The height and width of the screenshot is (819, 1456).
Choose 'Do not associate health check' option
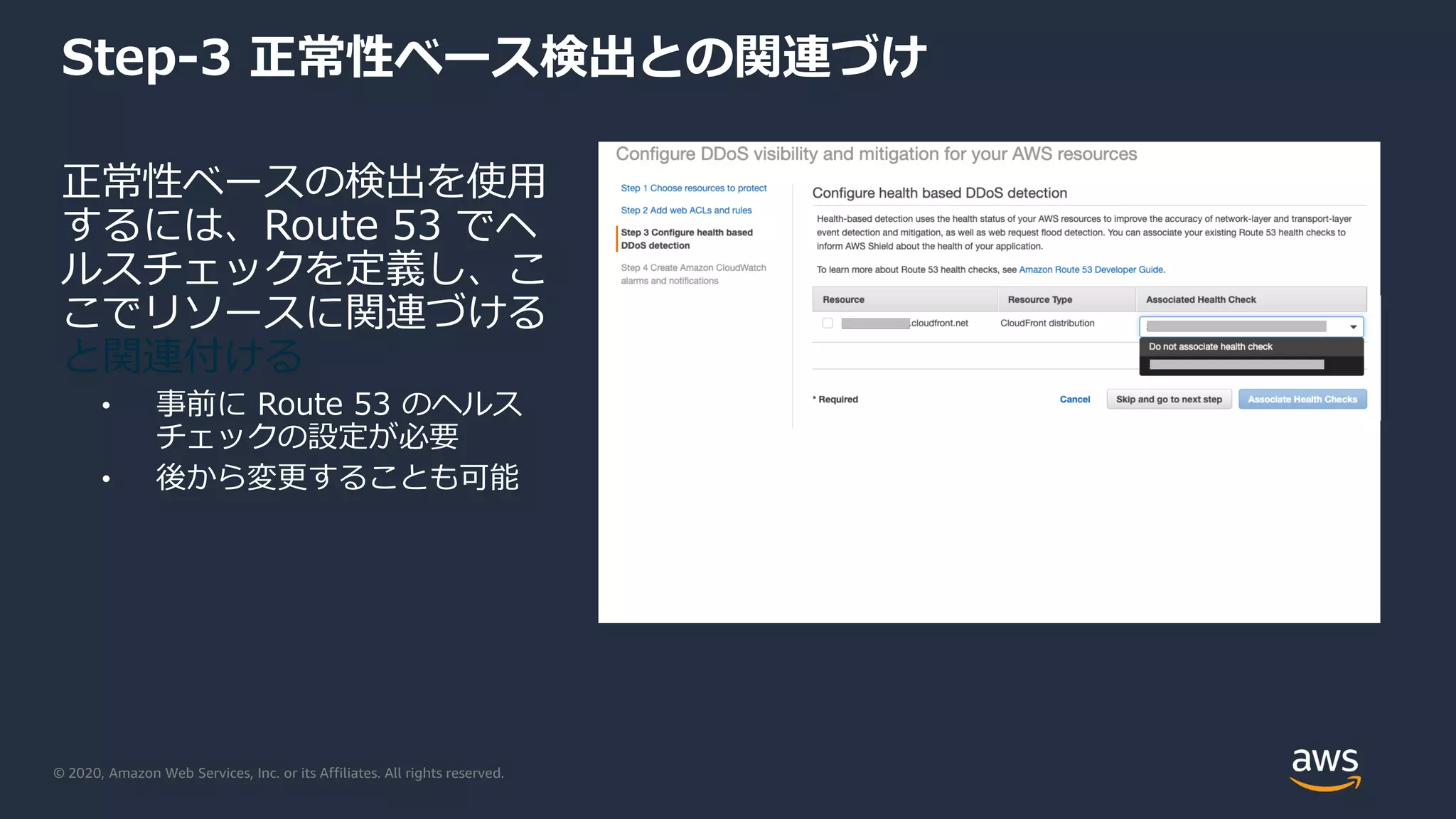(x=1251, y=347)
